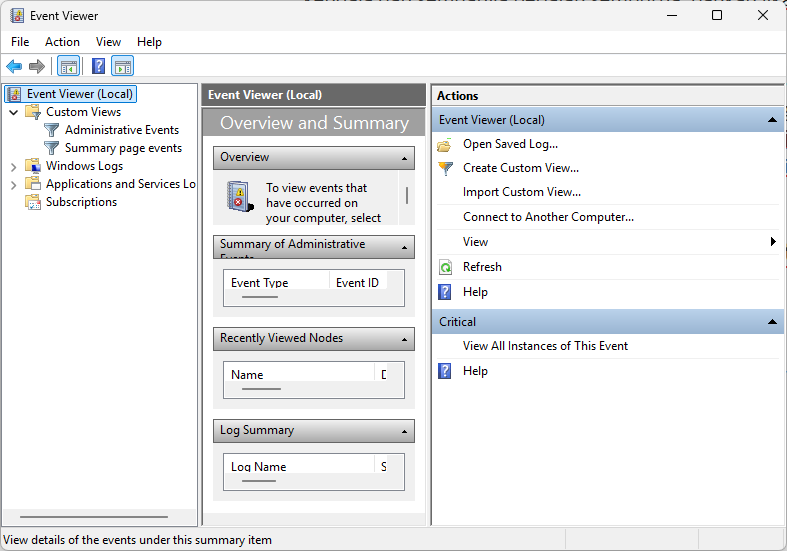Toggle the Show/Hide Console Tree button
Viewport: 787px width, 551px height.
pos(68,67)
